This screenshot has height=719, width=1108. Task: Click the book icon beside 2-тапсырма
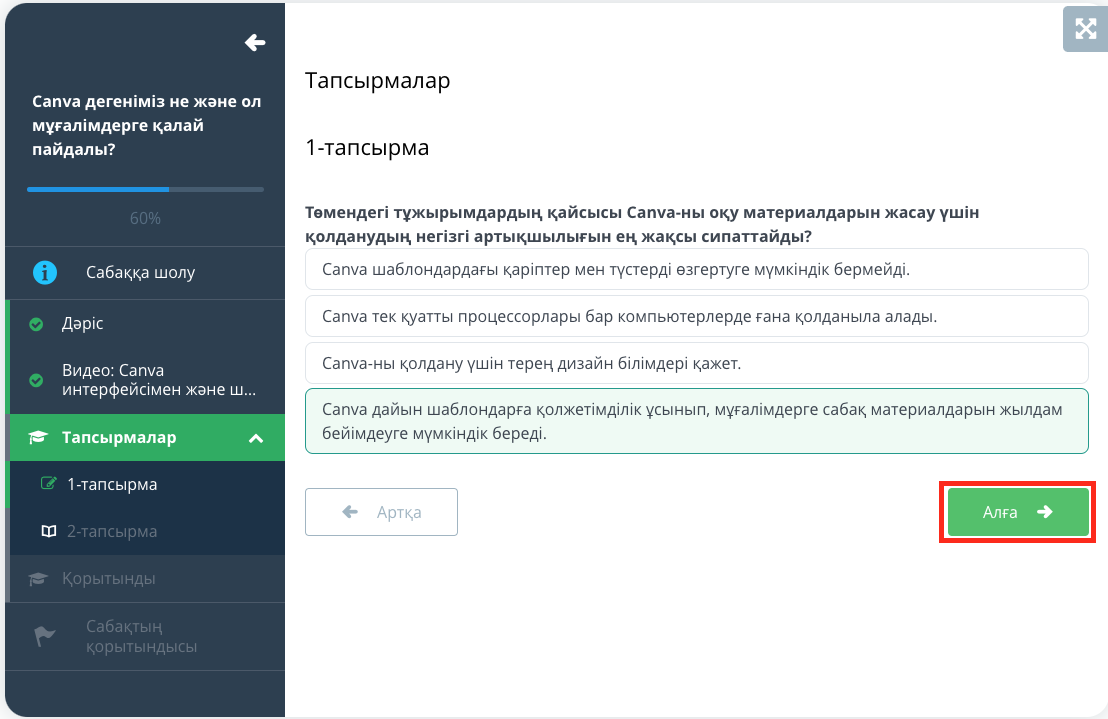click(49, 531)
